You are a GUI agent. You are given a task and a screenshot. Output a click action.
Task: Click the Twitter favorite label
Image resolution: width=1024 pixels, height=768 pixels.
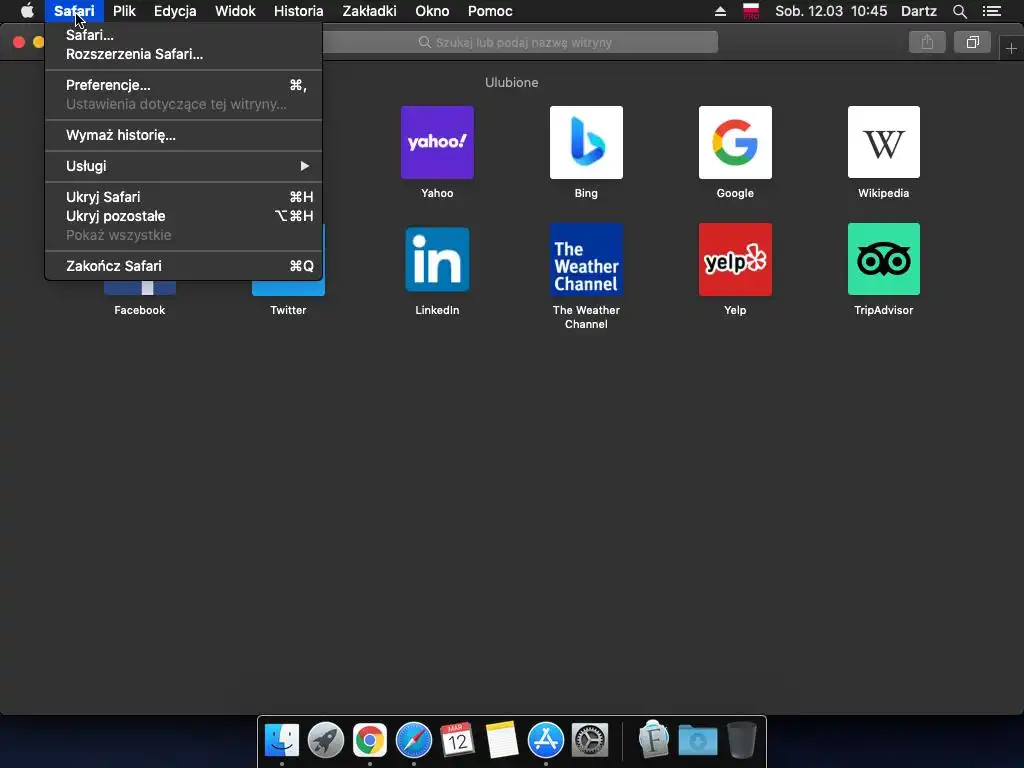click(x=288, y=310)
